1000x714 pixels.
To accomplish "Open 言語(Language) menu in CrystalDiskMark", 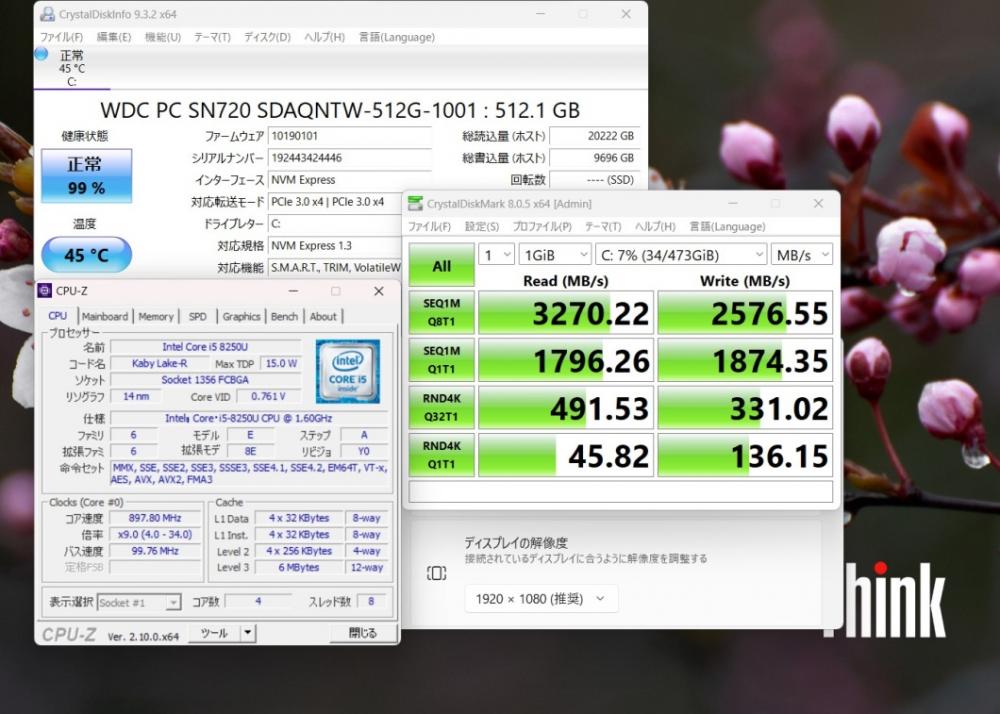I will (727, 226).
